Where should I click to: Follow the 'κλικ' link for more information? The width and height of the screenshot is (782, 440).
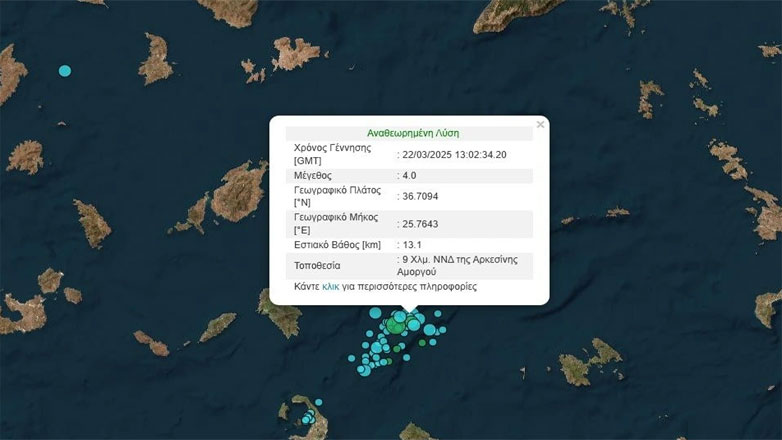333,286
